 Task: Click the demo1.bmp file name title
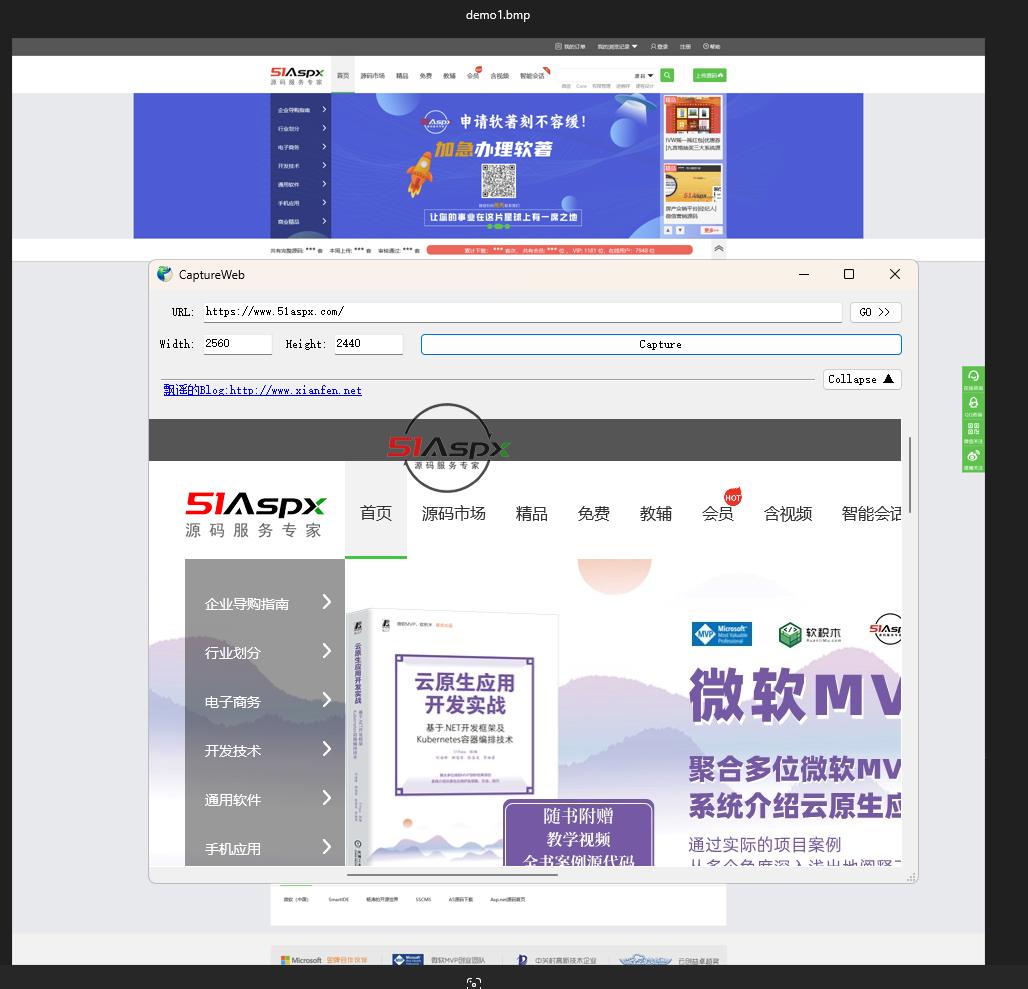(x=498, y=15)
